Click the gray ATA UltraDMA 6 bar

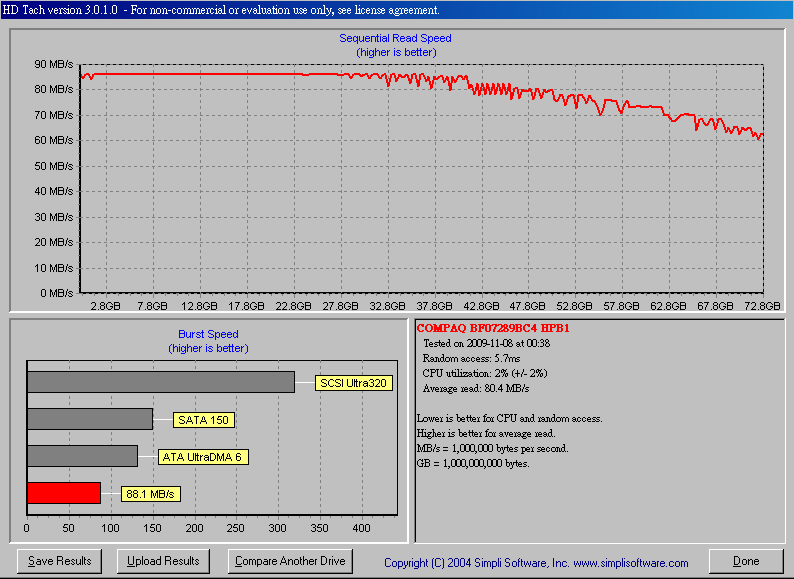click(x=82, y=456)
